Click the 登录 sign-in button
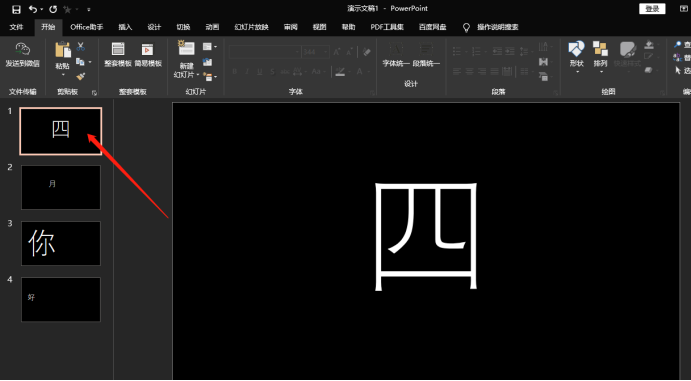The height and width of the screenshot is (381, 691). click(652, 9)
